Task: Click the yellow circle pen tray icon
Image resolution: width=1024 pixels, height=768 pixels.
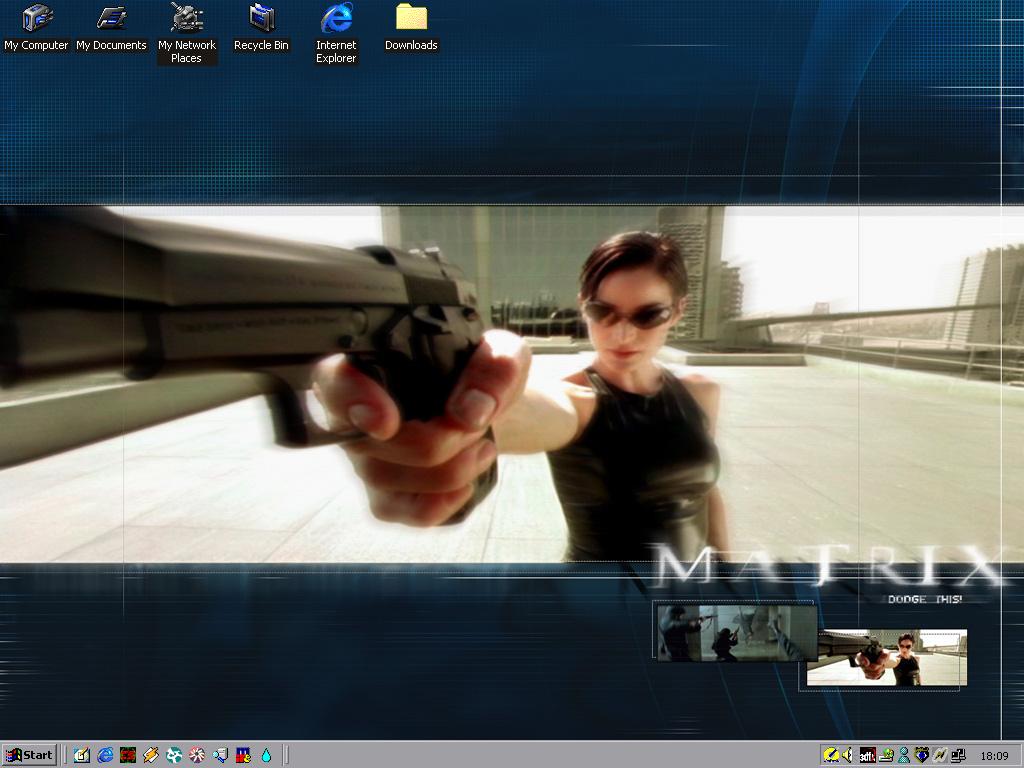Action: click(x=831, y=755)
